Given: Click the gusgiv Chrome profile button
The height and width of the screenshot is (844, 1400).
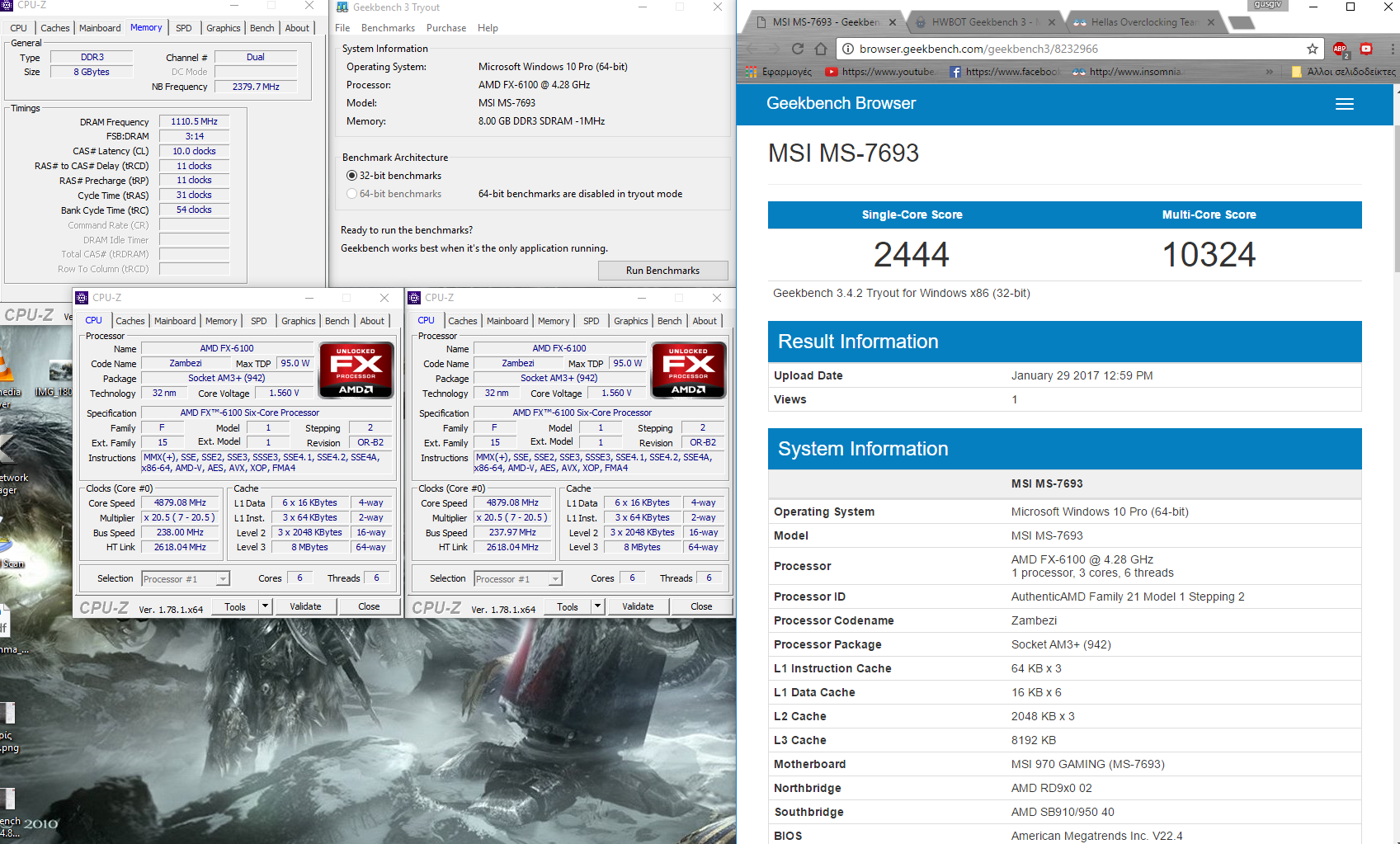Looking at the screenshot, I should (1267, 5).
